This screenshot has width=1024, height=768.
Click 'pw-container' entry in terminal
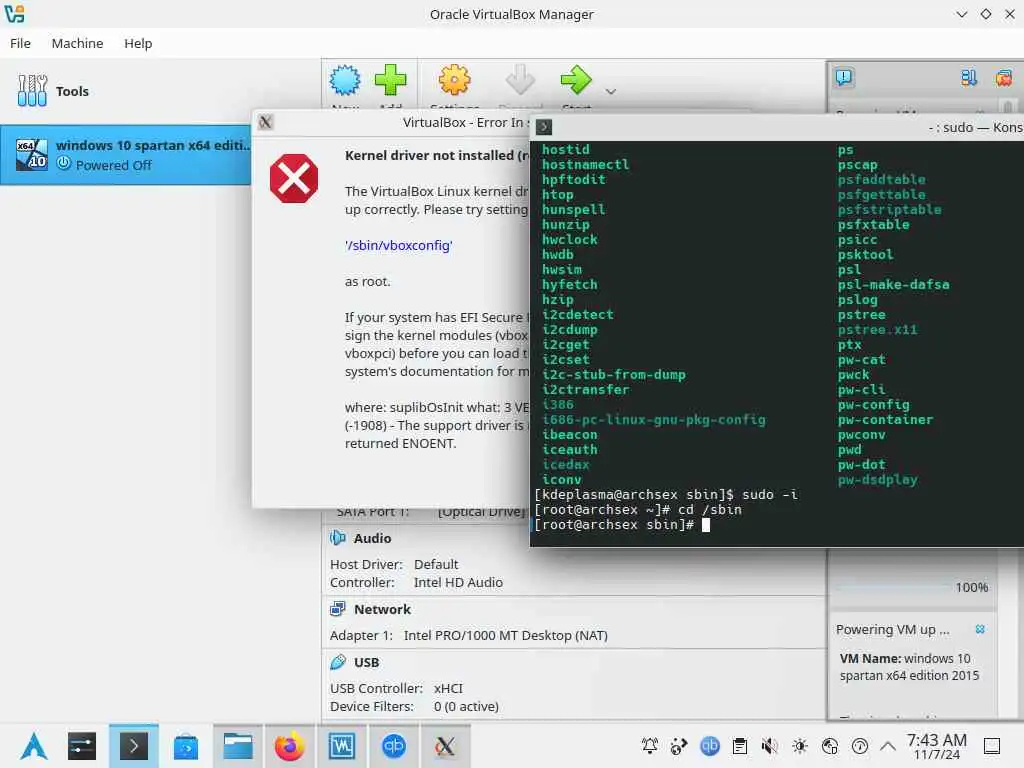886,419
